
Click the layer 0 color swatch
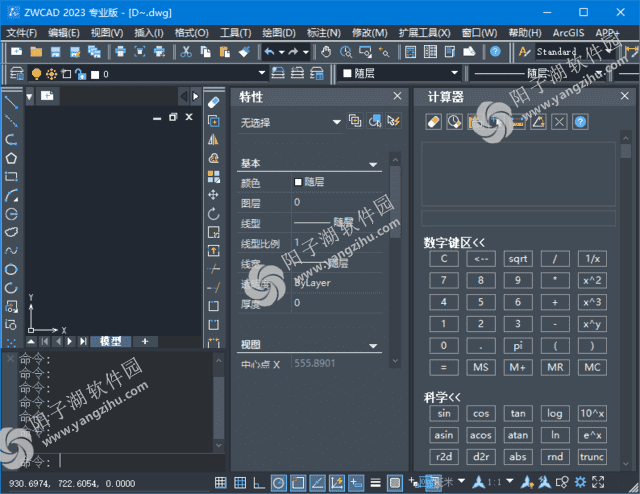[x=95, y=74]
